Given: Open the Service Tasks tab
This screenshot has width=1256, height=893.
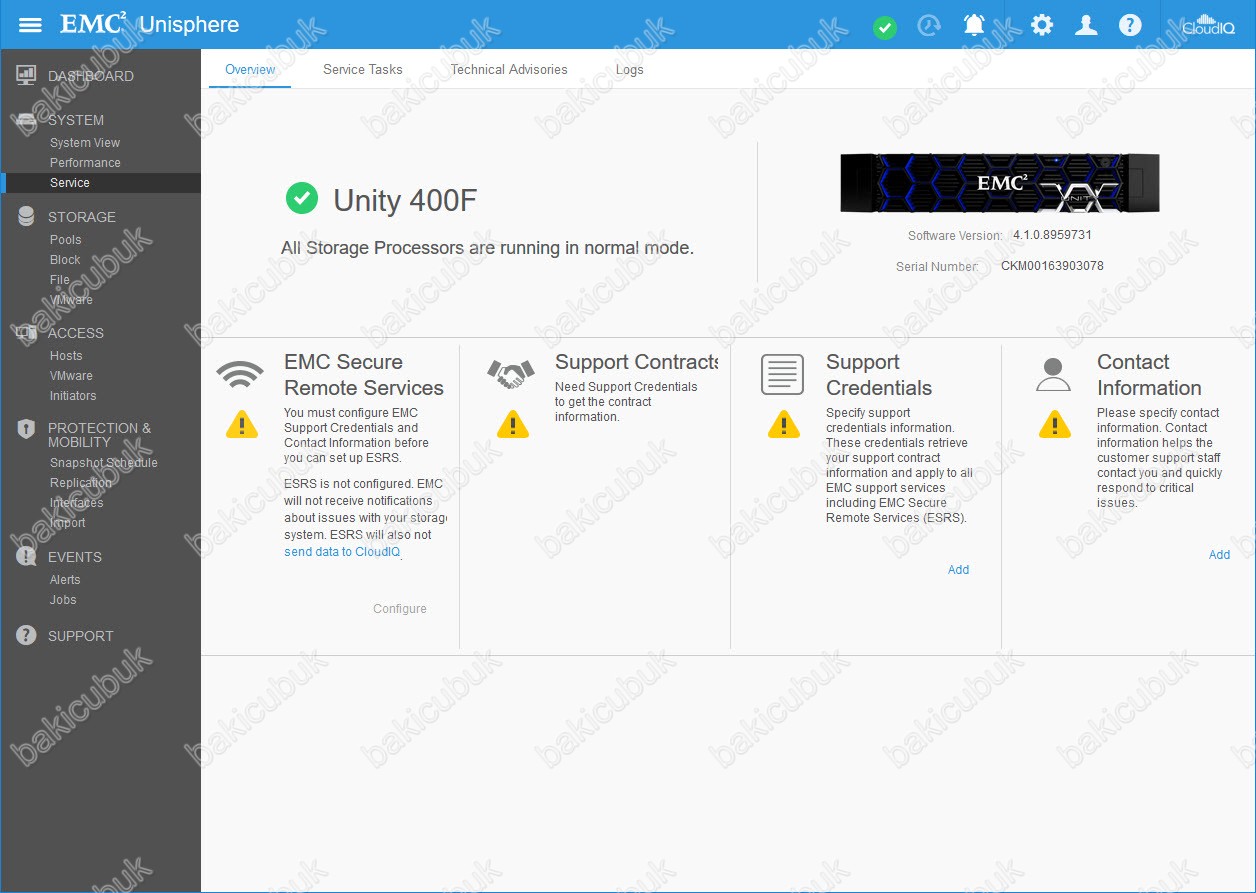Looking at the screenshot, I should [363, 70].
